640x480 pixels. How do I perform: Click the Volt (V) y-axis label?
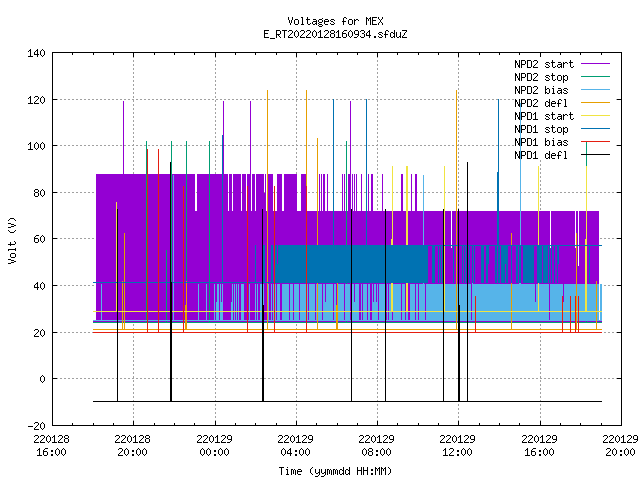coord(13,240)
